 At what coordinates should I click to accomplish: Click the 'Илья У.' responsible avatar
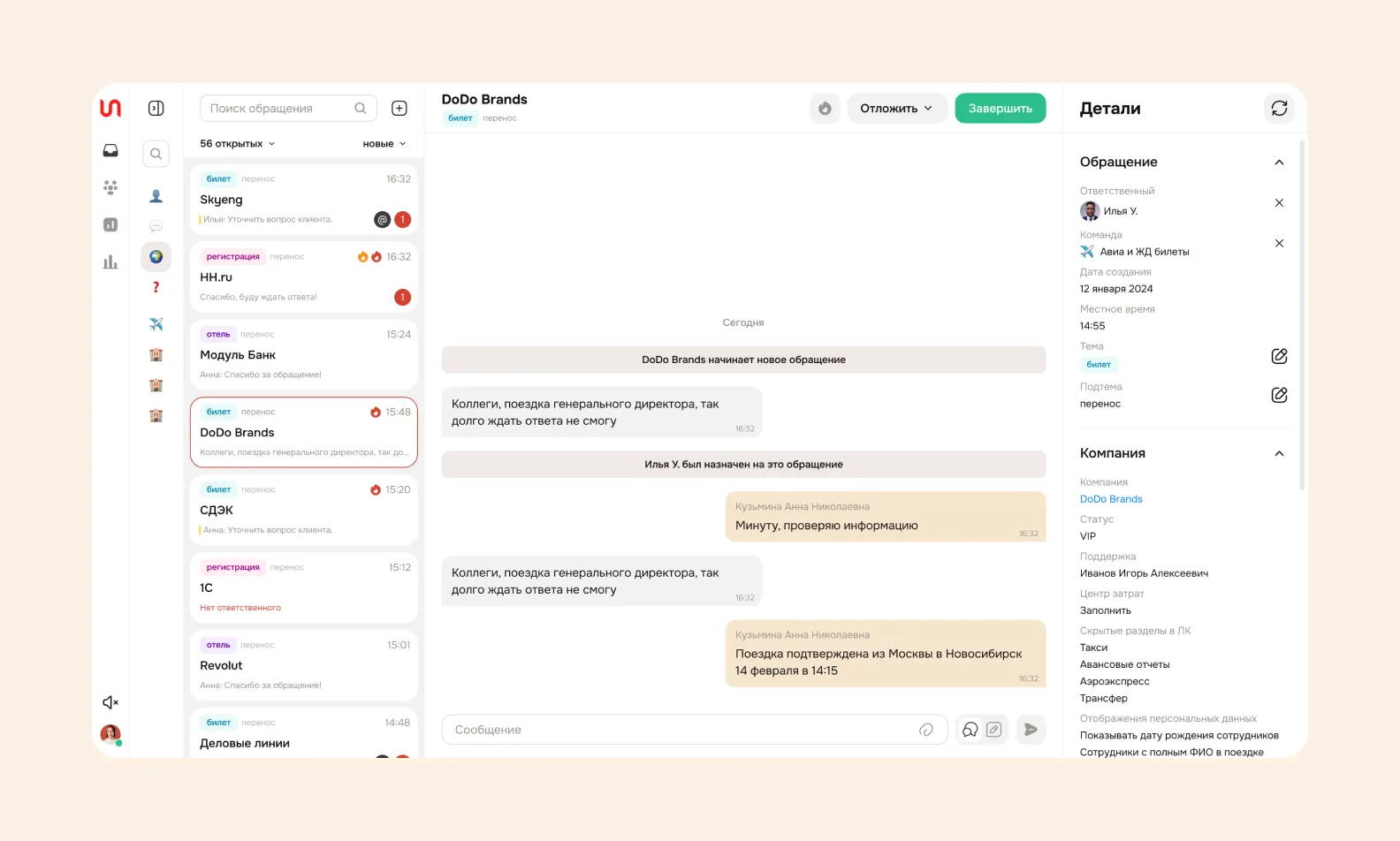(1090, 211)
